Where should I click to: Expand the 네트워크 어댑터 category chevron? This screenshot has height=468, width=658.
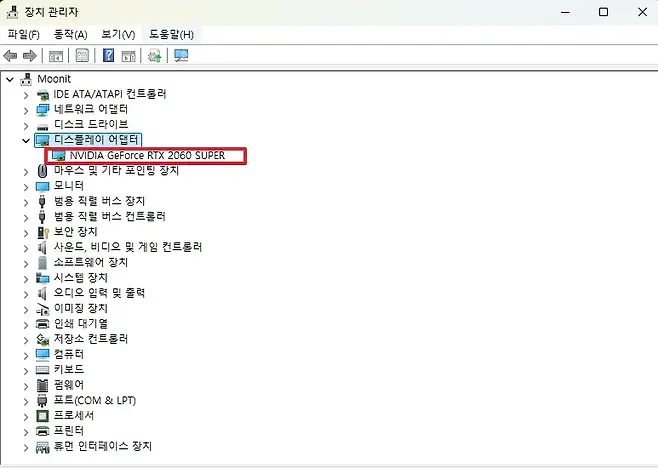point(26,110)
